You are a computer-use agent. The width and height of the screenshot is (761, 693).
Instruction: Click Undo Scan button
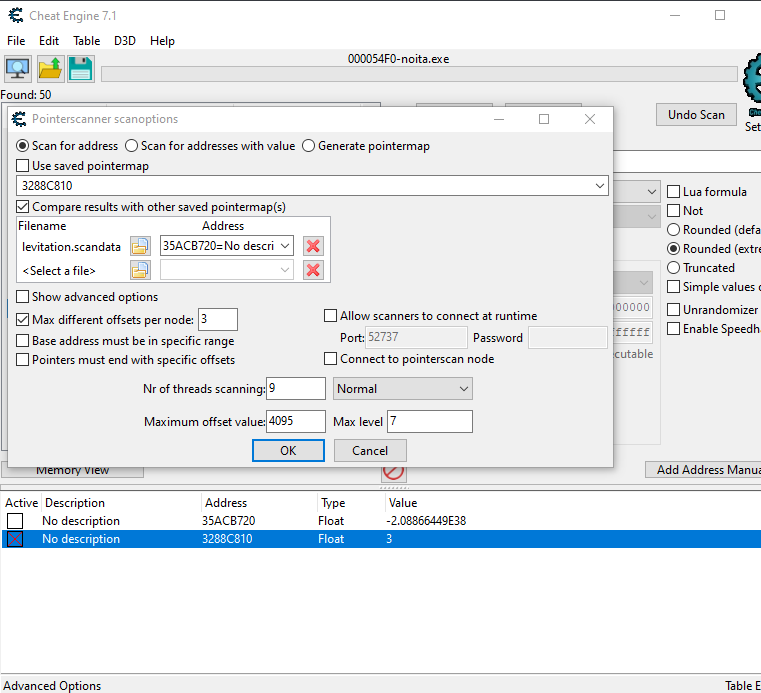(696, 115)
